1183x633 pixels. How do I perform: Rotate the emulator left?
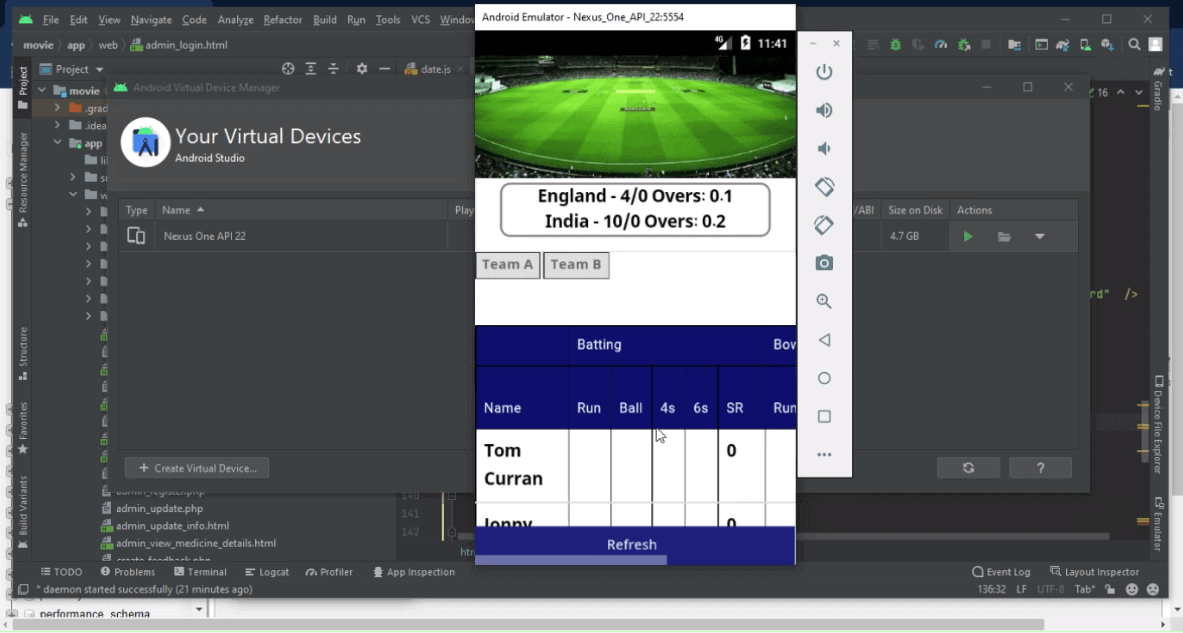click(x=824, y=187)
